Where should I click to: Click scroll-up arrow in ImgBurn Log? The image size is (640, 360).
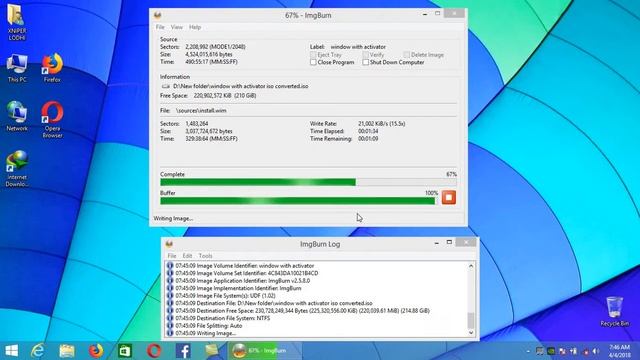click(x=471, y=266)
